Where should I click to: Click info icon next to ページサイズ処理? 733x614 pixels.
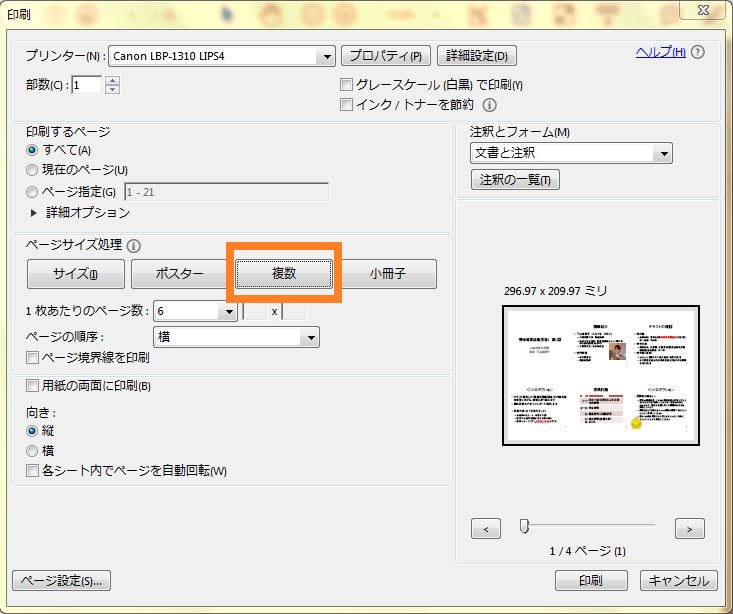(x=134, y=245)
